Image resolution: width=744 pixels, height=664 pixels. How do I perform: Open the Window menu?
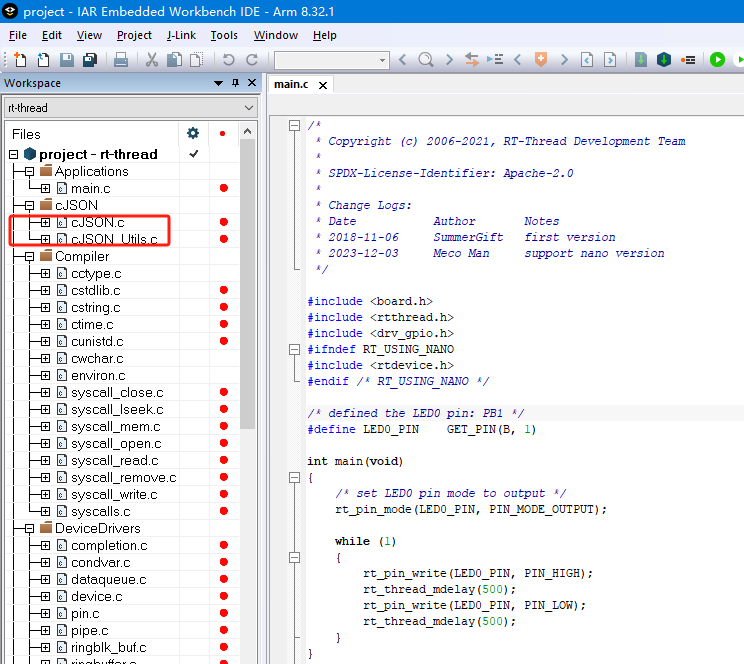[x=276, y=35]
